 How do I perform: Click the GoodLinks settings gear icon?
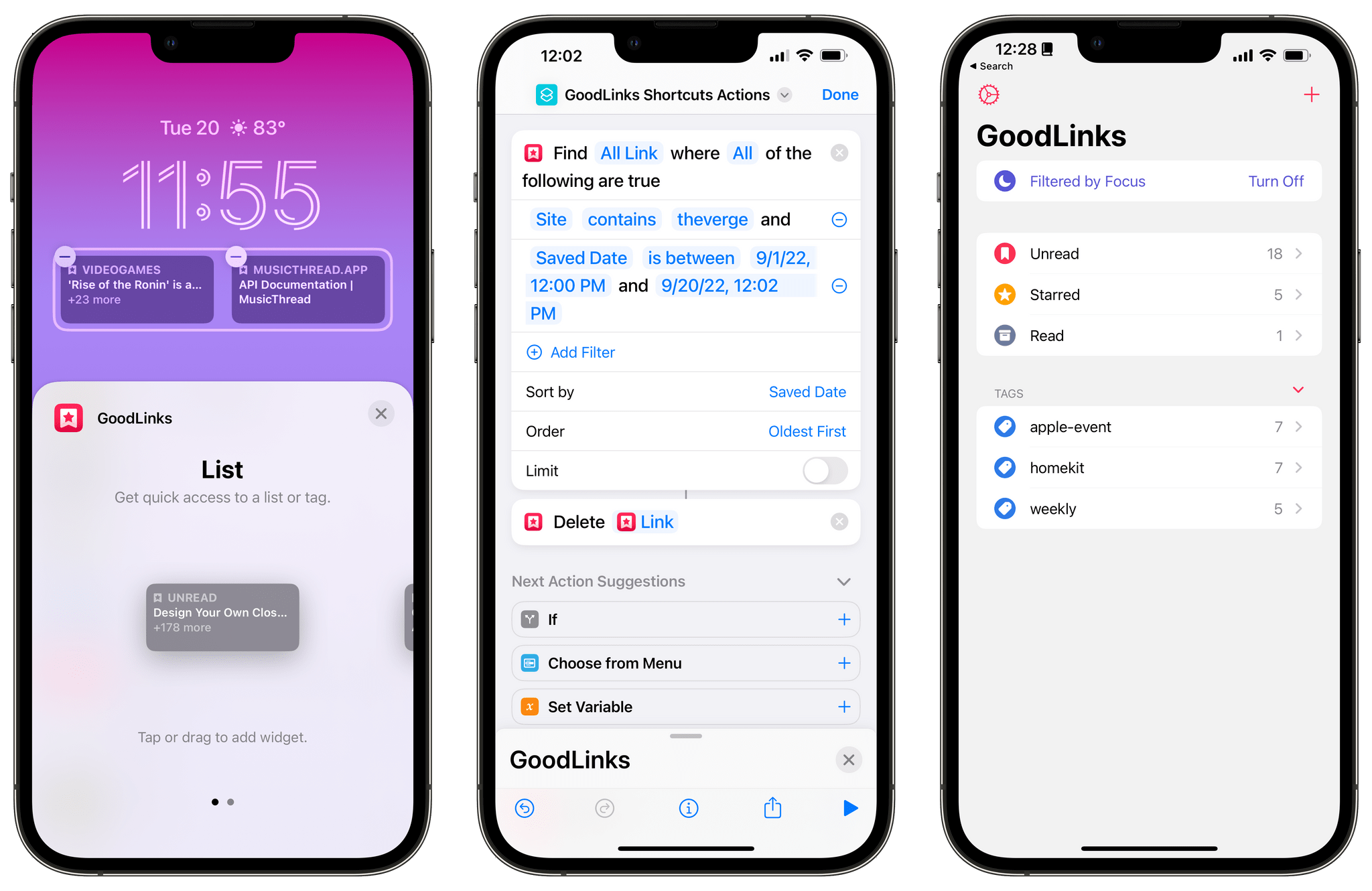[x=989, y=94]
